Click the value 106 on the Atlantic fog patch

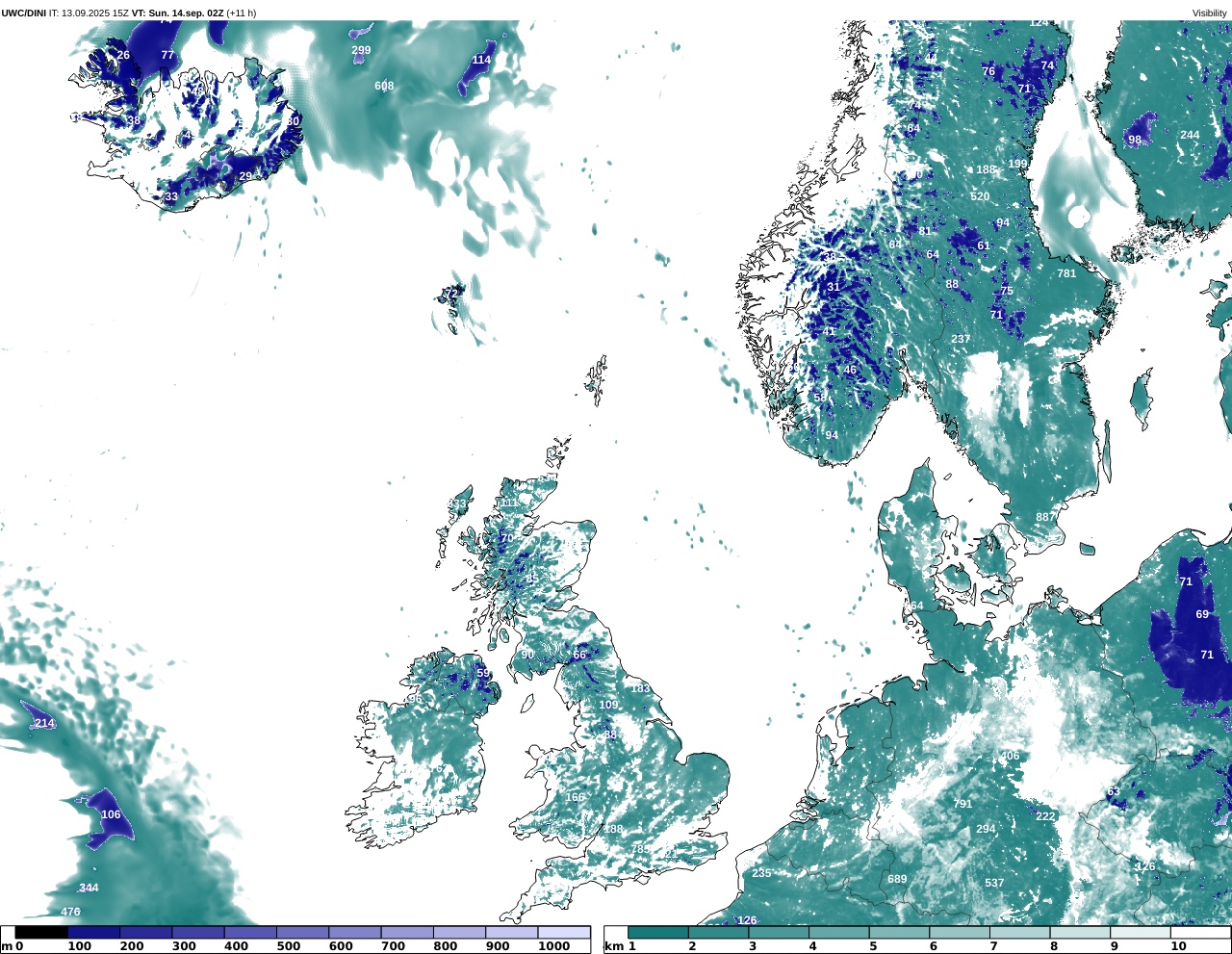click(x=111, y=815)
